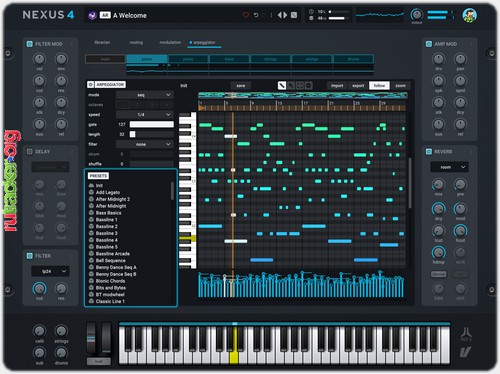The height and width of the screenshot is (374, 500).
Task: Open the lp24 filter type dropdown
Action: (50, 271)
